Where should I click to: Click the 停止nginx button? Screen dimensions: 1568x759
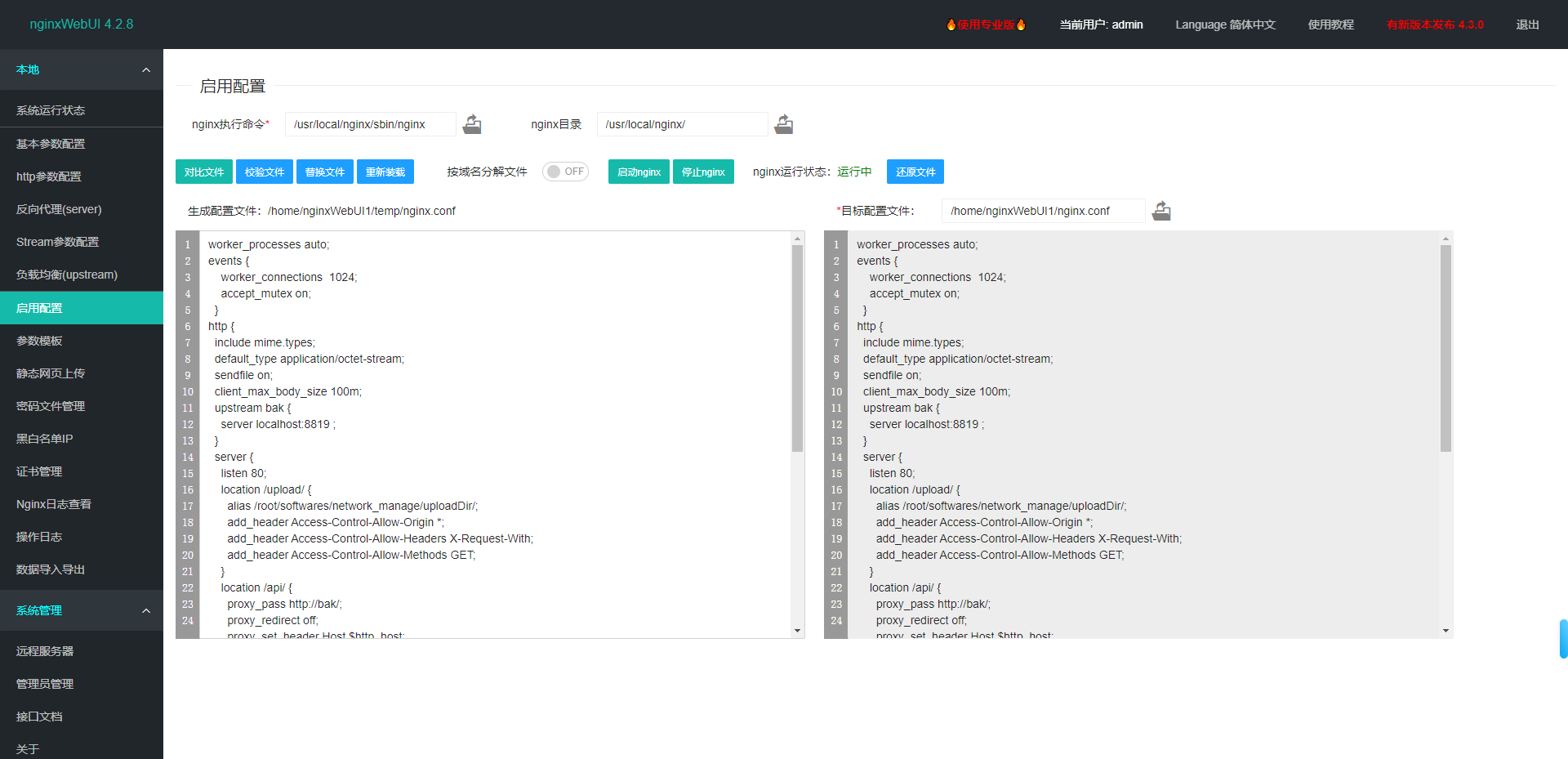703,172
